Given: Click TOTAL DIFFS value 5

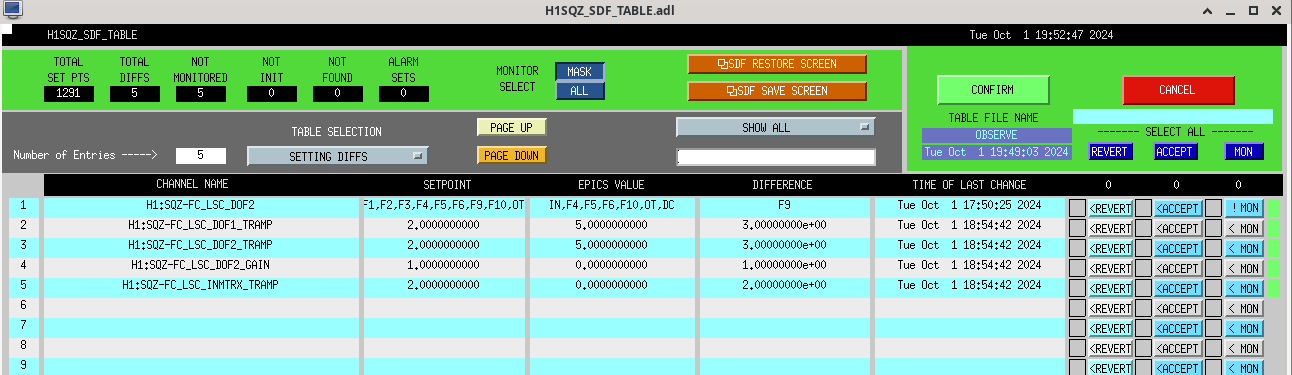Looking at the screenshot, I should click(134, 94).
